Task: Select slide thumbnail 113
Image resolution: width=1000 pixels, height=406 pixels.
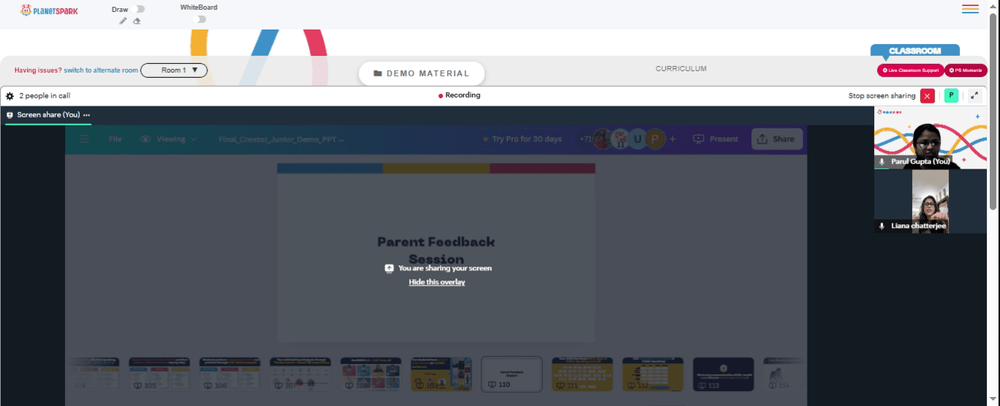Action: coord(723,374)
